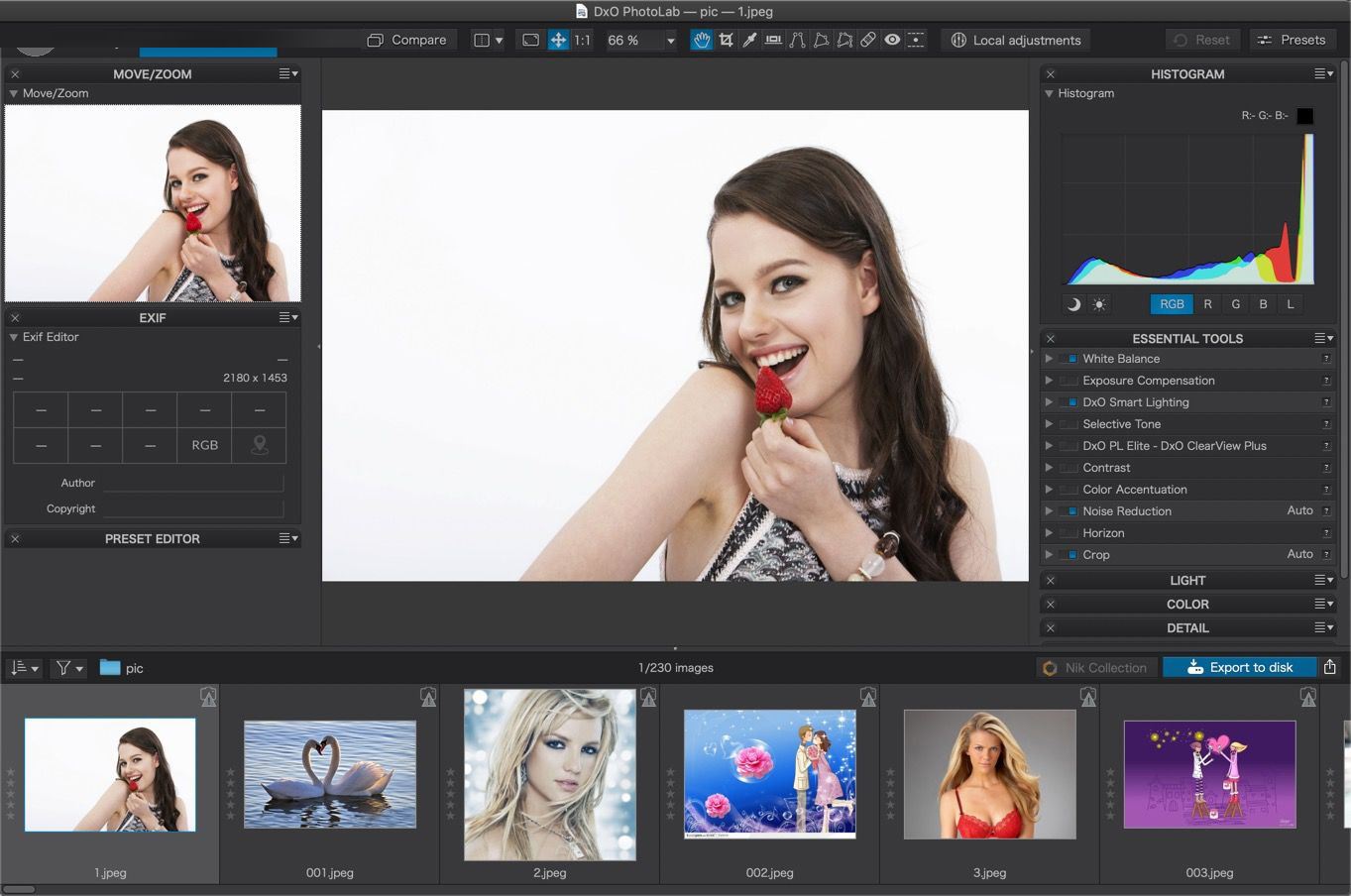Select the 003.jpeg thumbnail

pyautogui.click(x=1209, y=774)
